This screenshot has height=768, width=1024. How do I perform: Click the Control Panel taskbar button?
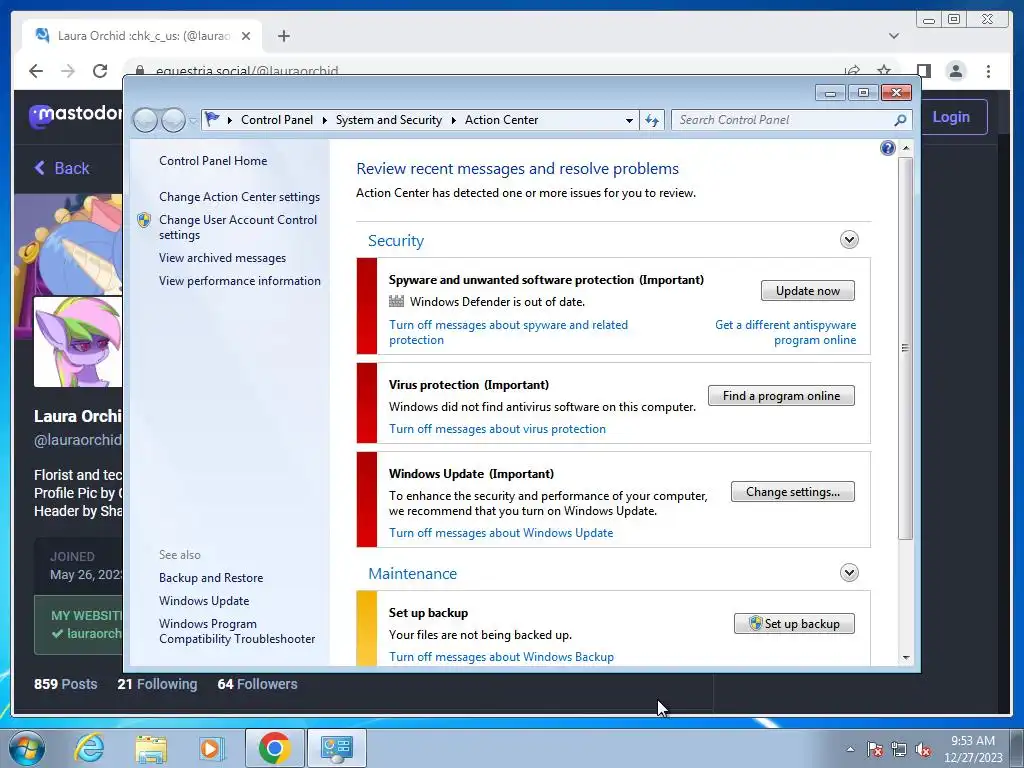click(337, 748)
